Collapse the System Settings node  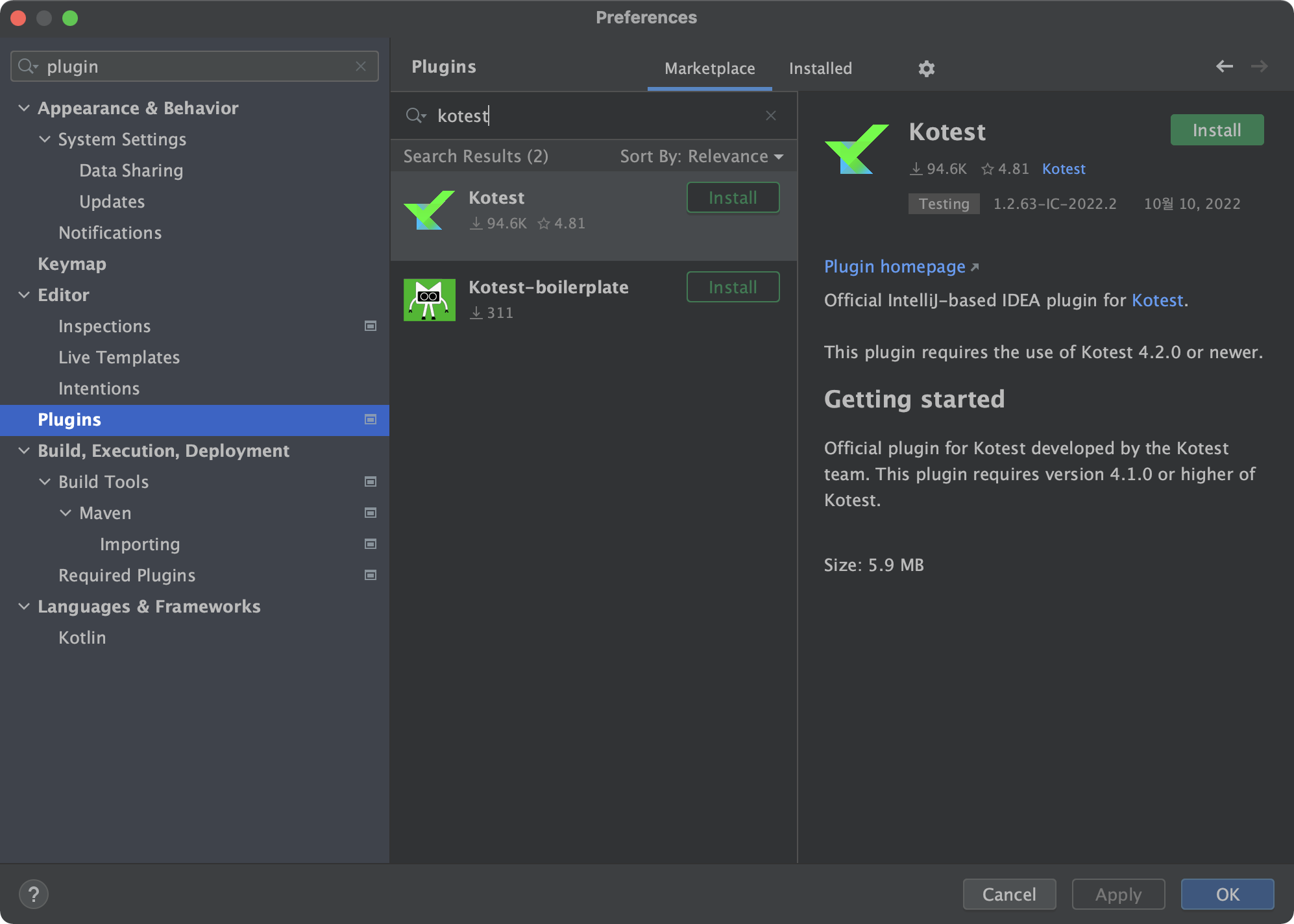(45, 139)
